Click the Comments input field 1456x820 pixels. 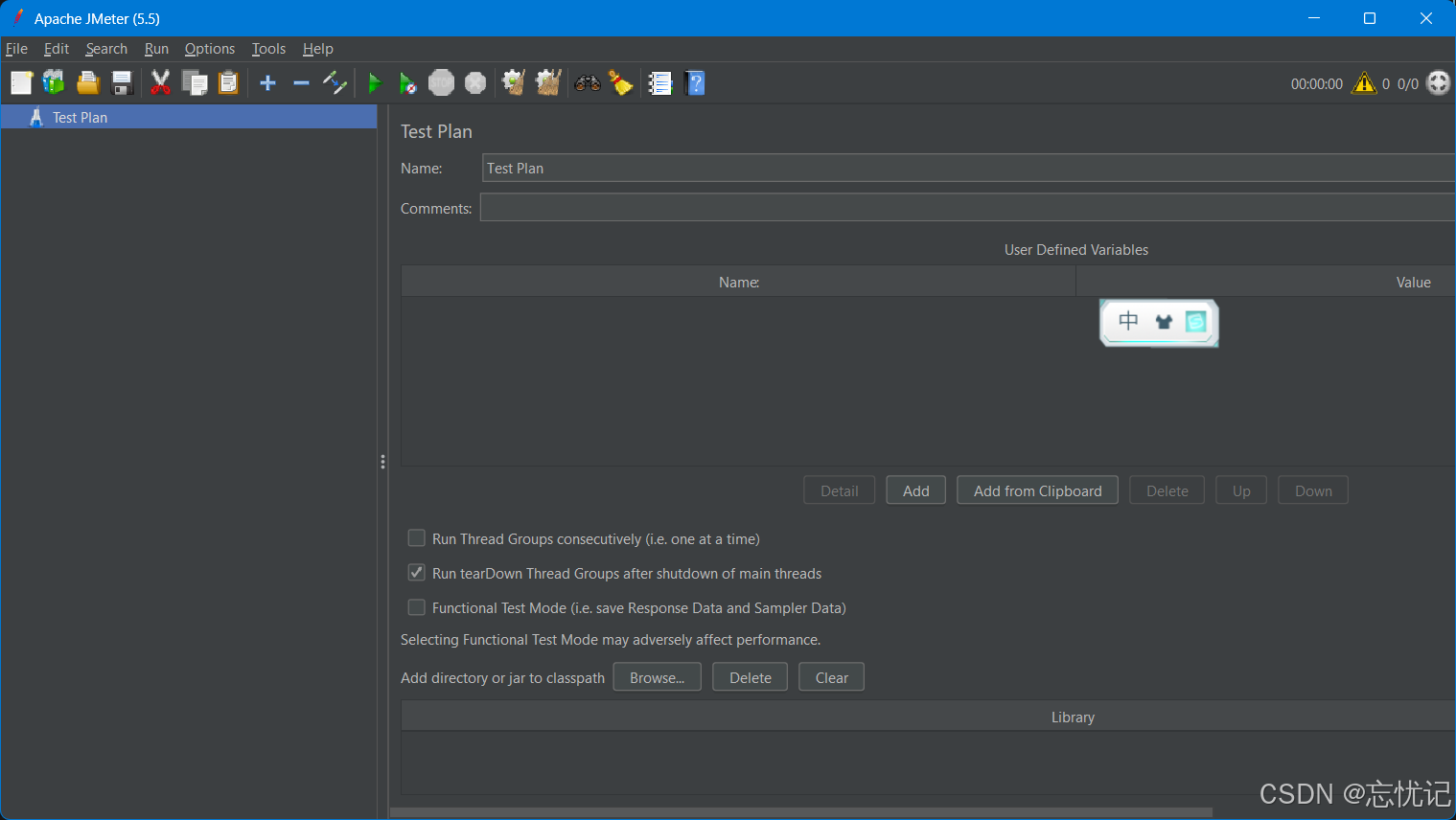(x=967, y=208)
